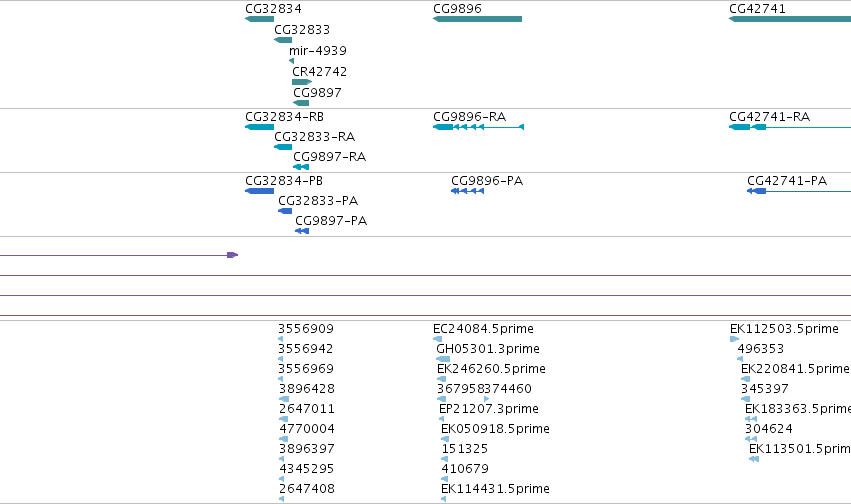851x504 pixels.
Task: Select the mir-4939 small arrow feature
Action: [291, 61]
